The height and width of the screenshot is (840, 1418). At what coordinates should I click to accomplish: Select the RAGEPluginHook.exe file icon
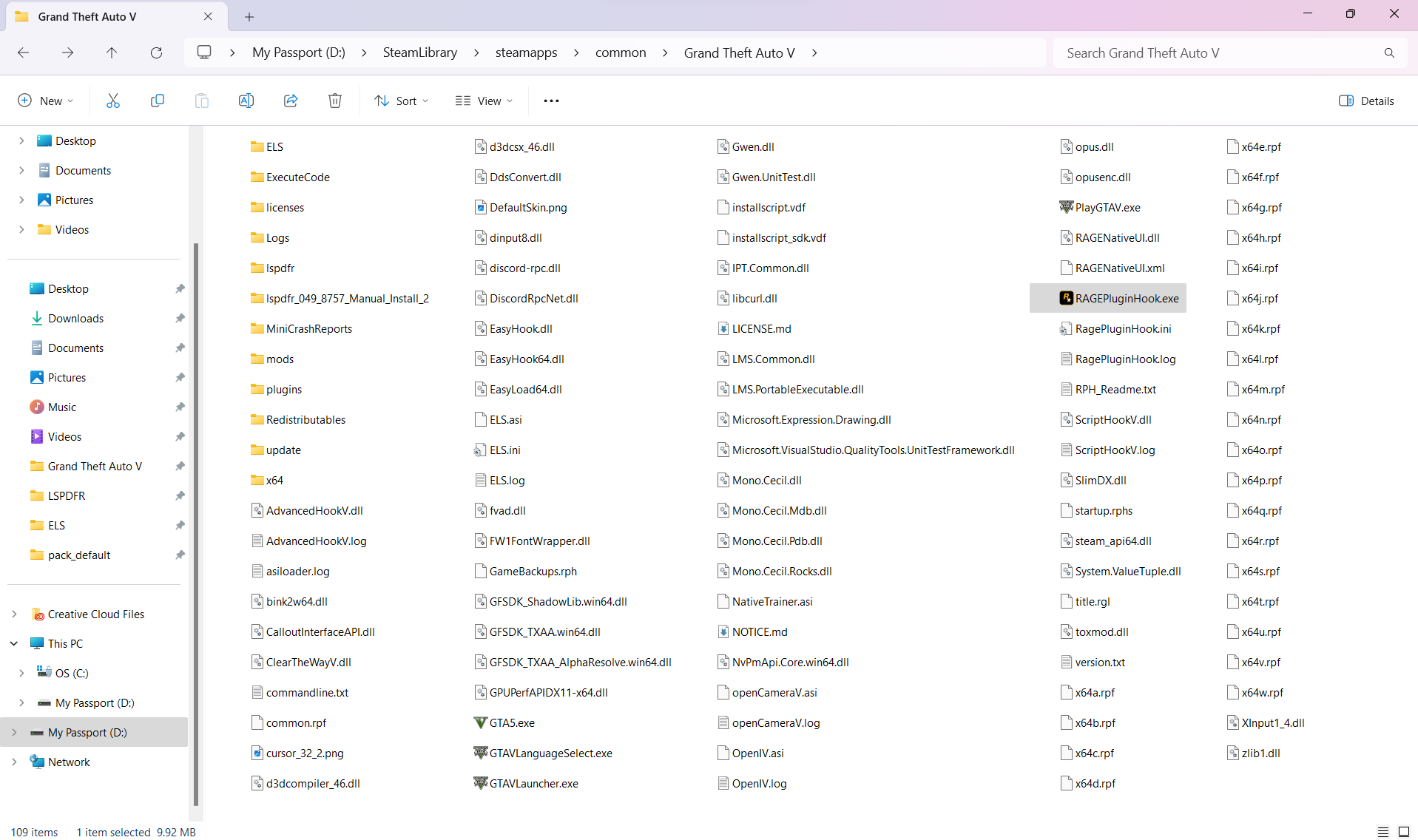coord(1066,298)
